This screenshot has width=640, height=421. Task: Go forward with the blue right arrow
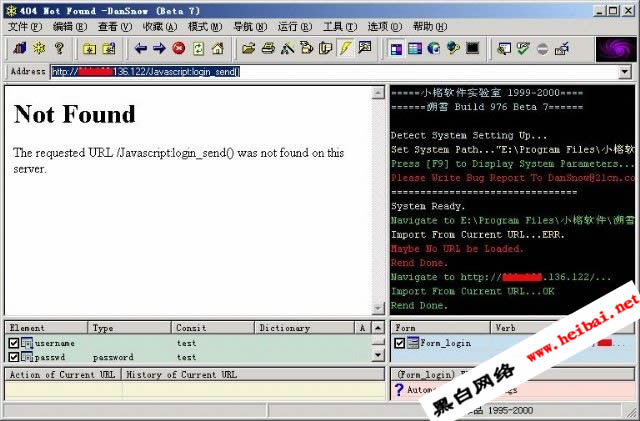tap(159, 49)
